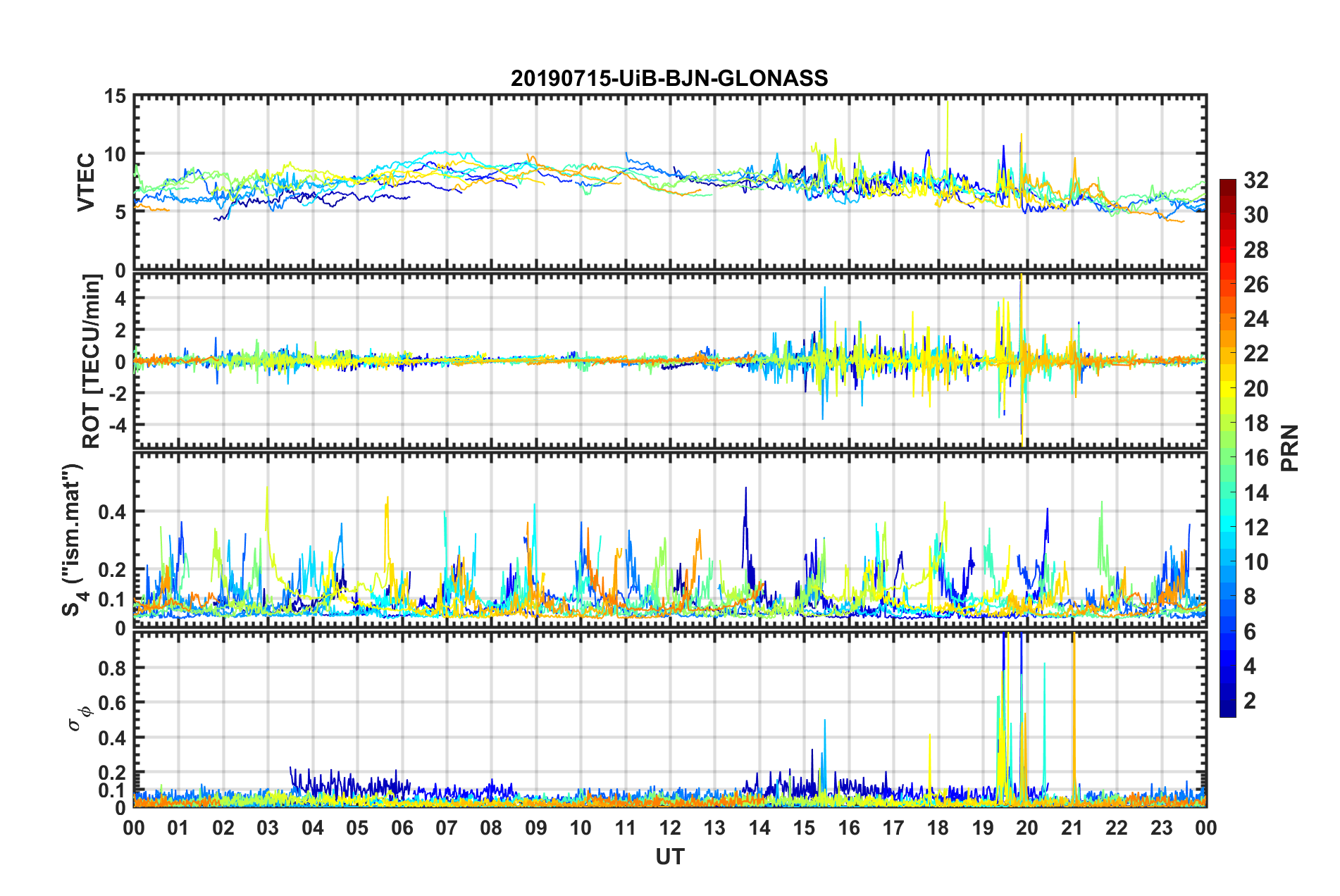This screenshot has height=896, width=1340.
Task: Click x-axis tick label 23
Action: [x=1161, y=828]
